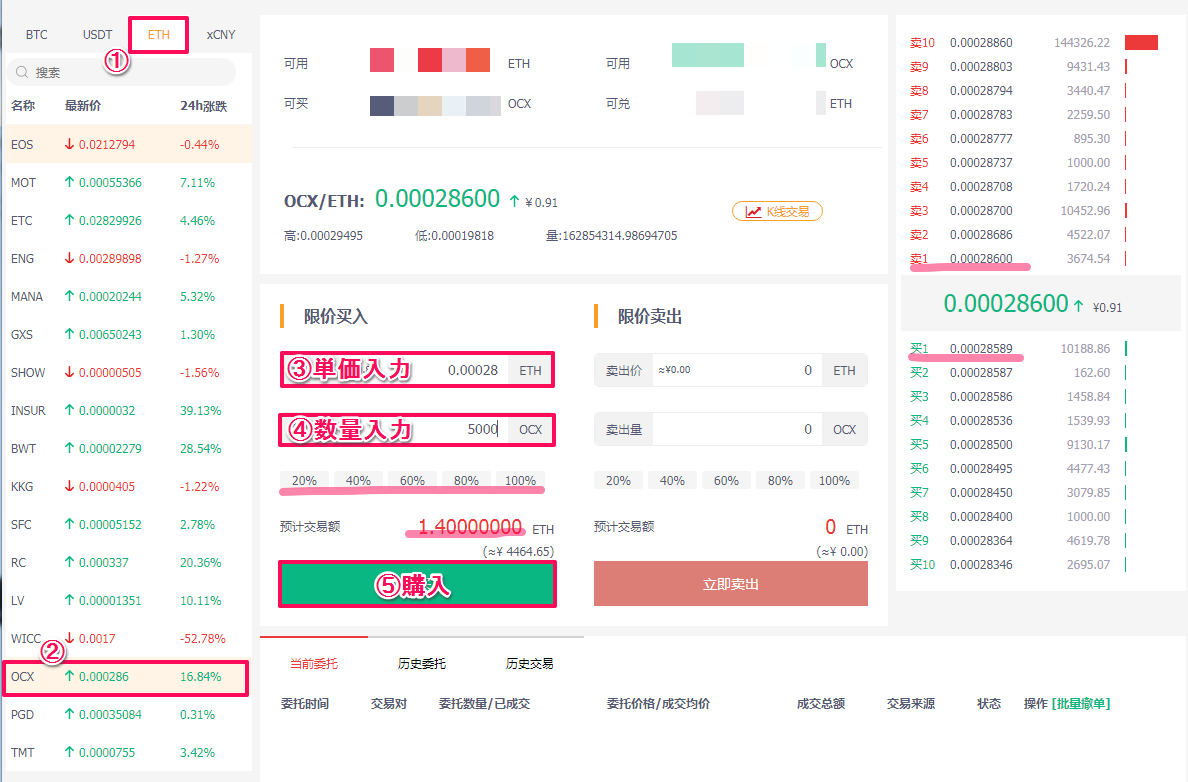Image resolution: width=1188 pixels, height=782 pixels.
Task: Click the red down arrow beside EOS
Action: pyautogui.click(x=70, y=144)
